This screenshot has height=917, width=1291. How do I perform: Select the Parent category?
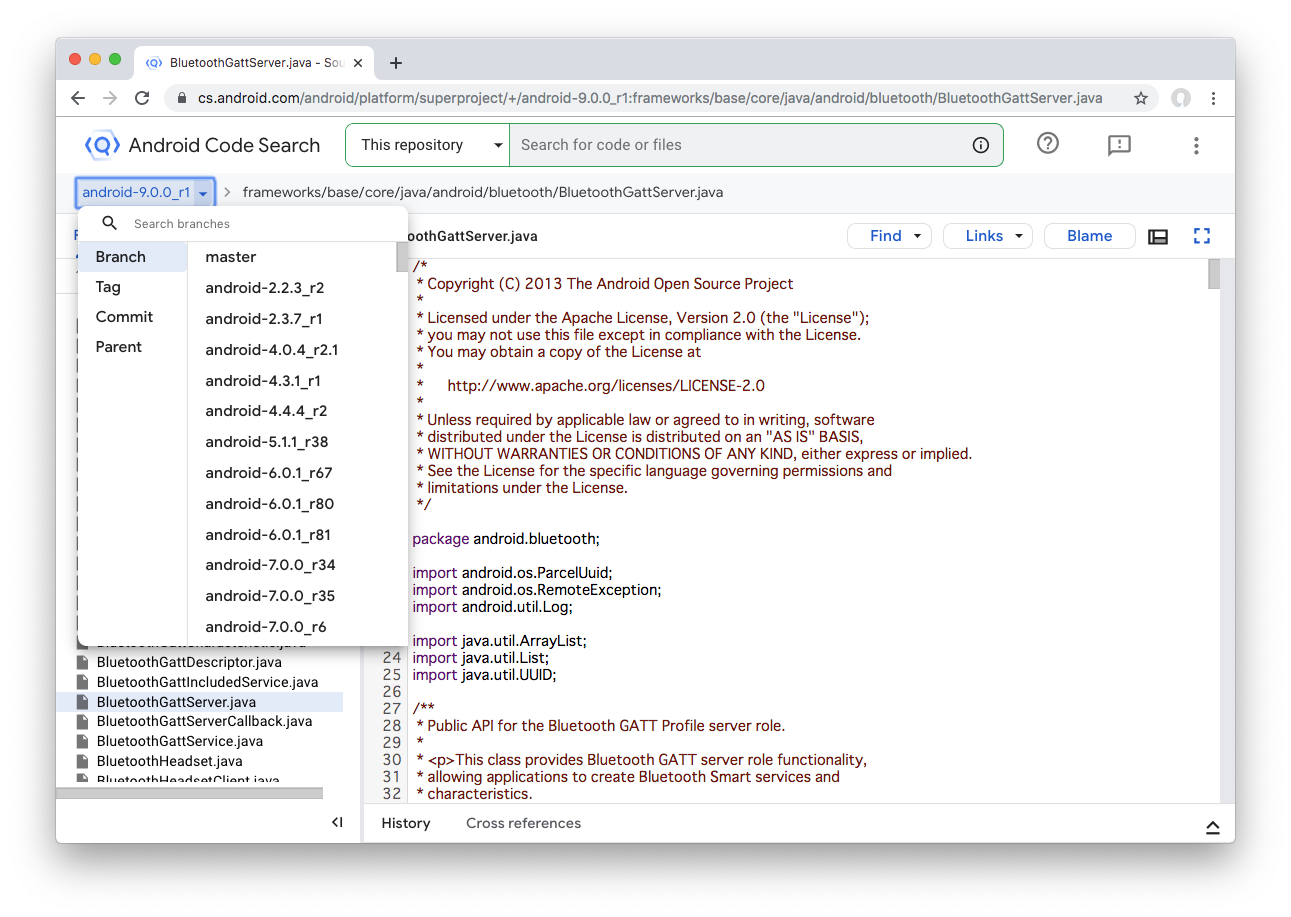click(x=132, y=347)
